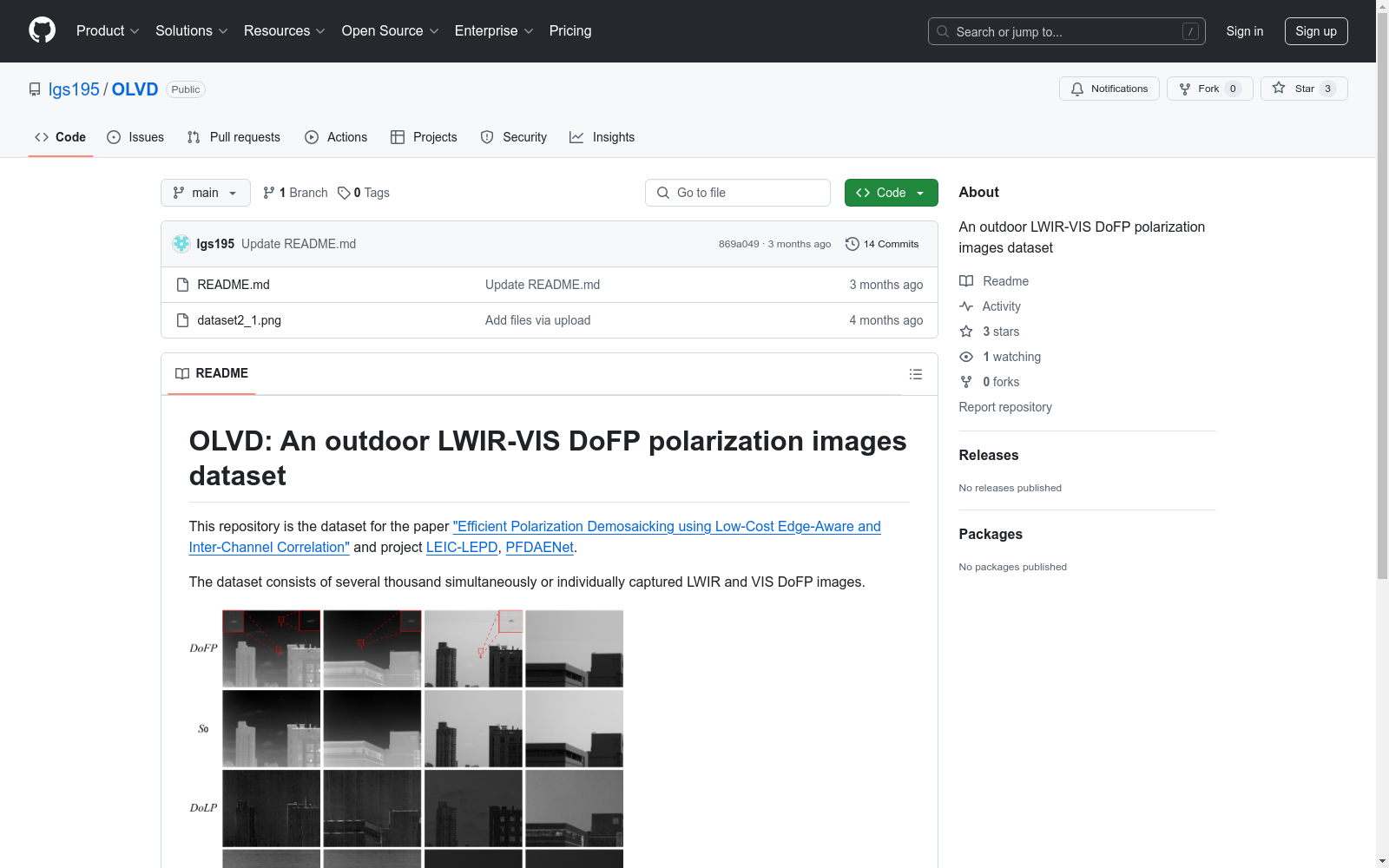Click the tag icon beside 0 Tags
The height and width of the screenshot is (868, 1389).
pos(344,193)
